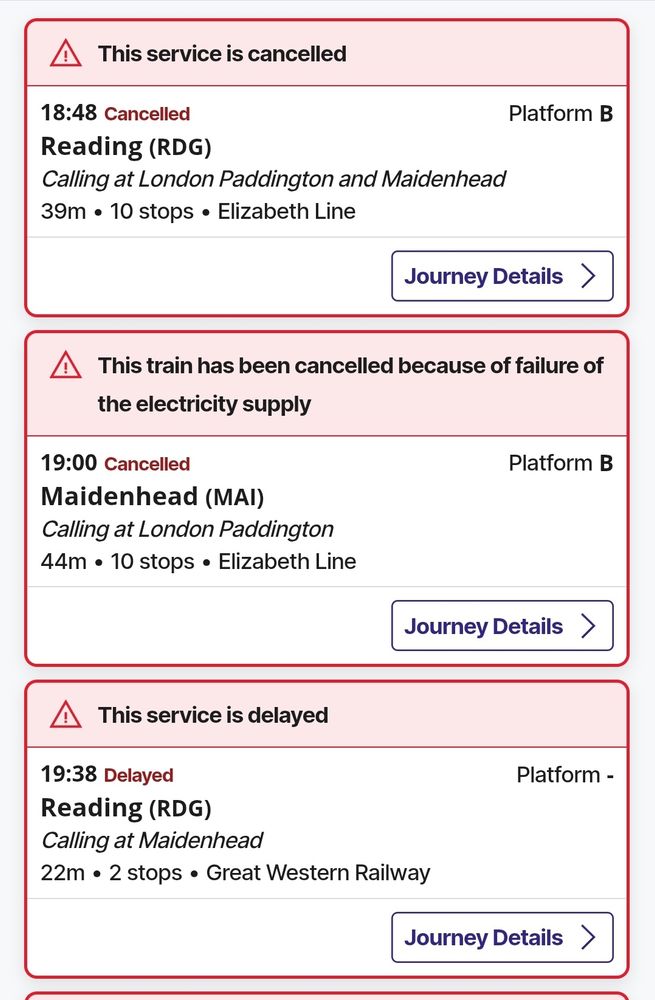Select 'This service is cancelled' banner

327,54
